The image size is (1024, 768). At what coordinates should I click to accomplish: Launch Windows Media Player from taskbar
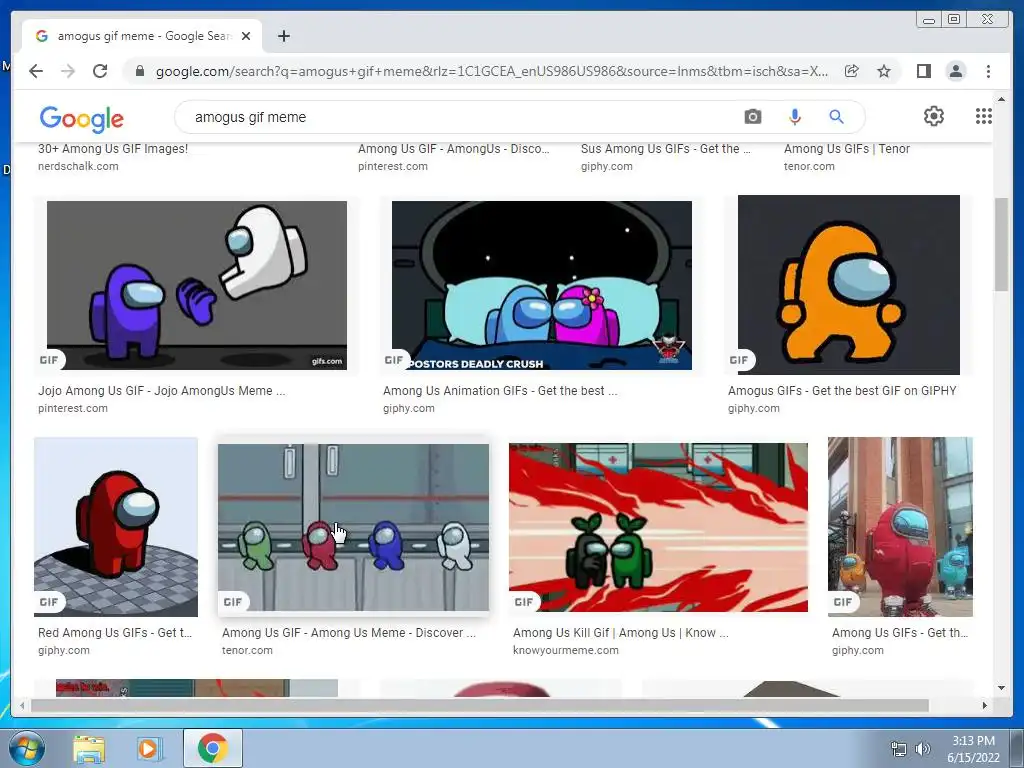click(150, 749)
